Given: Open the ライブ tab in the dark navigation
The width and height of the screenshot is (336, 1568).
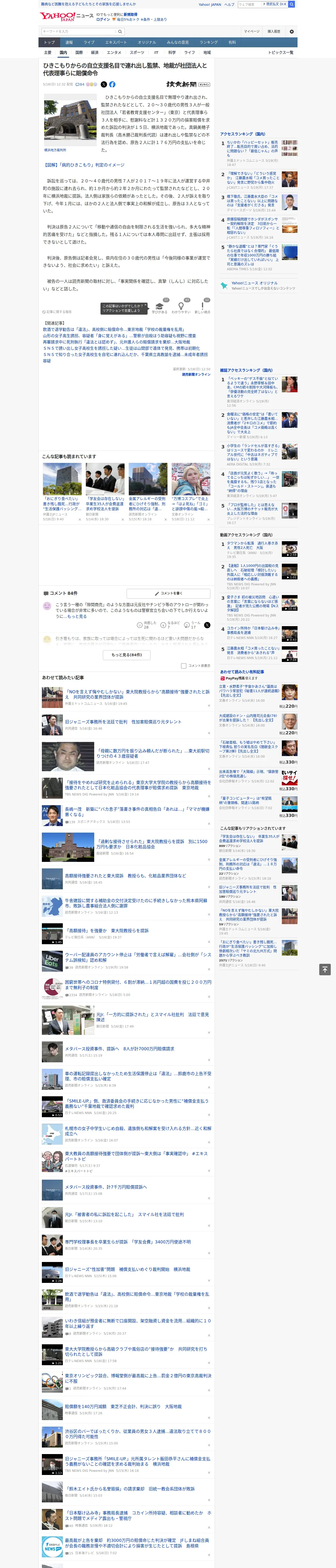Looking at the screenshot, I should [x=89, y=43].
